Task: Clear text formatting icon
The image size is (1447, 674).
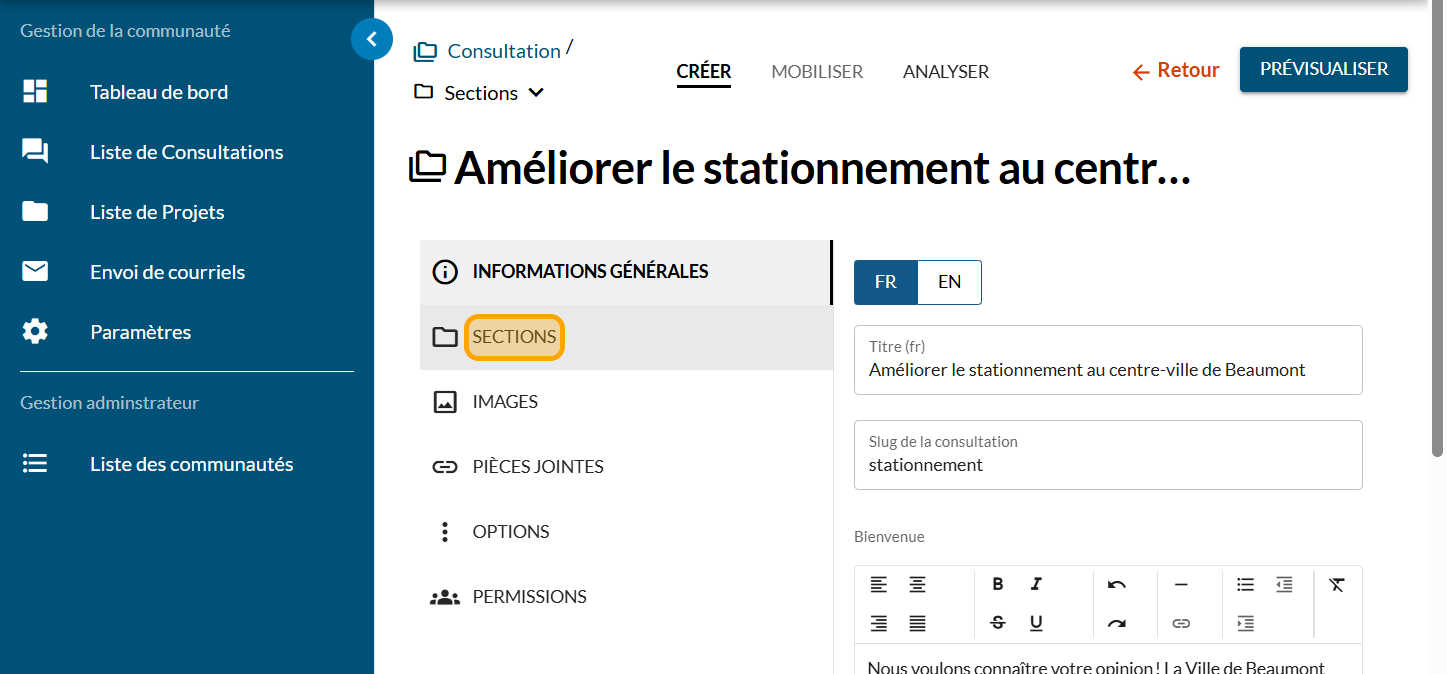Action: coord(1337,584)
